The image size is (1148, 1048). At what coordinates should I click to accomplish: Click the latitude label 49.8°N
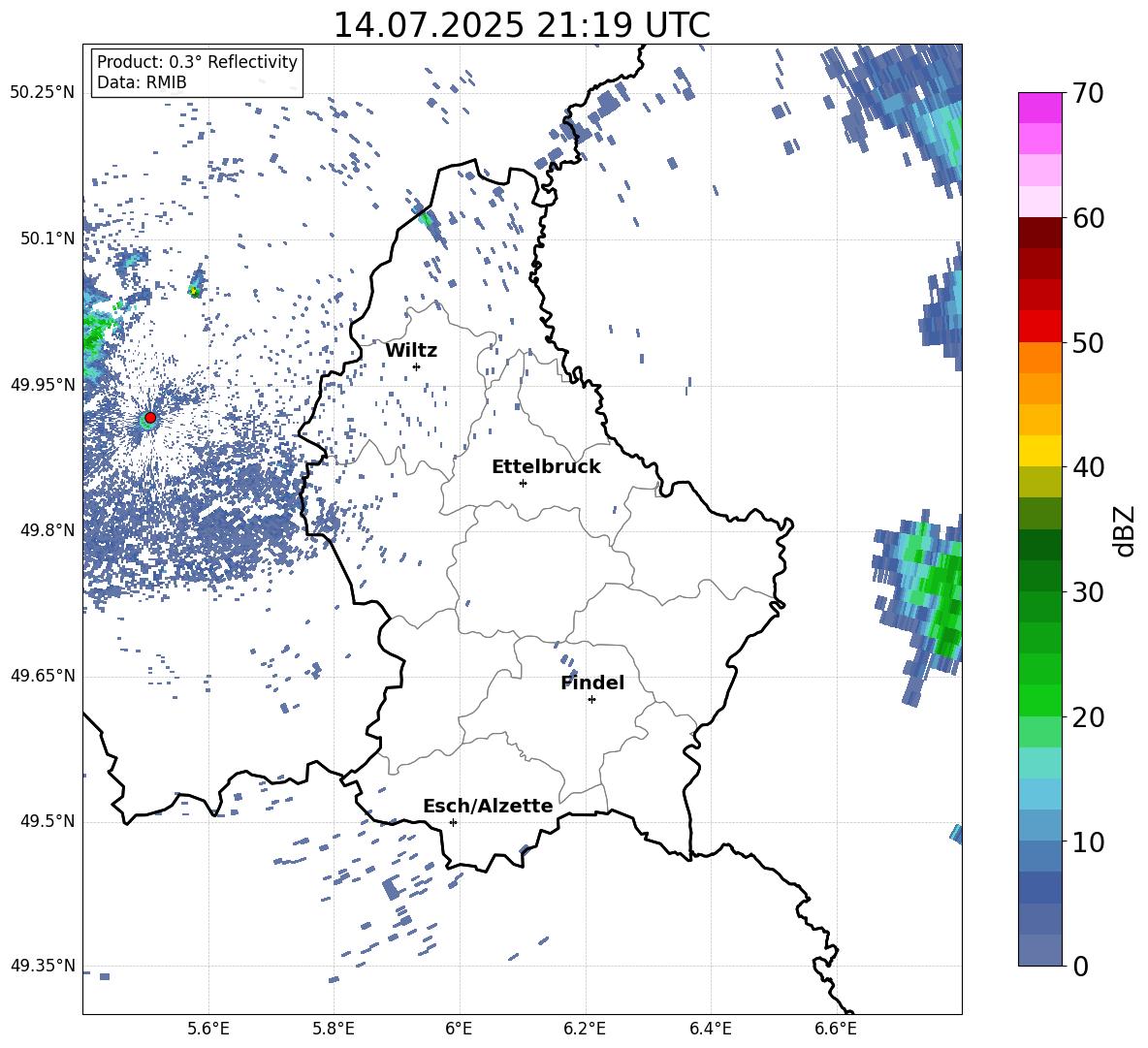[48, 530]
